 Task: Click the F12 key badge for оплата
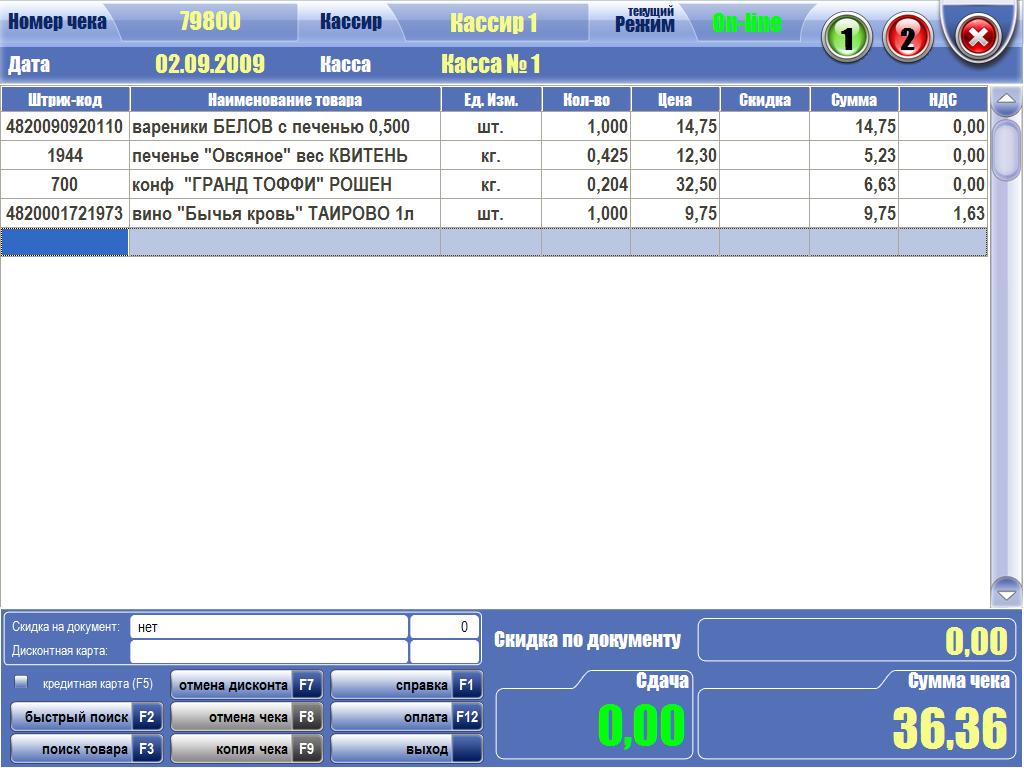coord(467,717)
